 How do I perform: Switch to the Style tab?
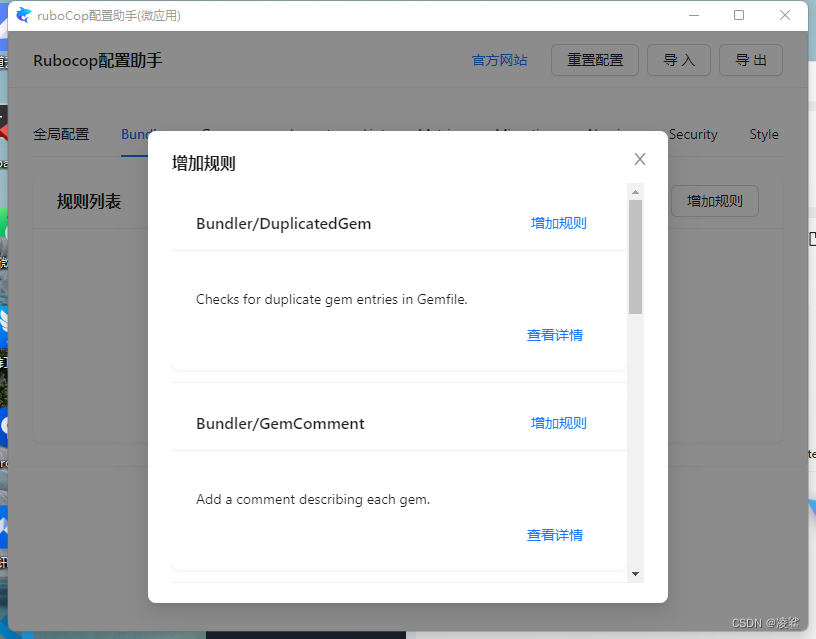pos(763,134)
